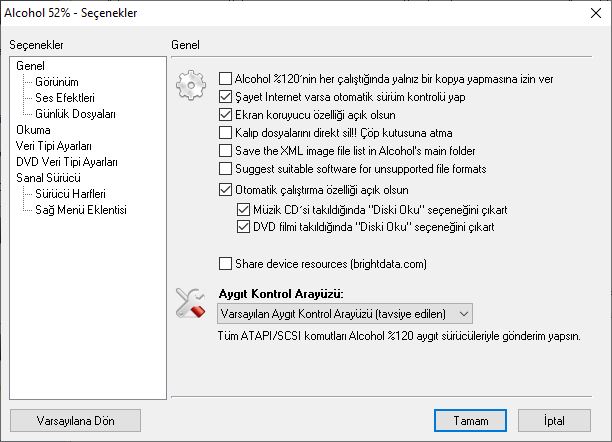Enable Share device resources brightdata checkbox
The height and width of the screenshot is (442, 612).
(225, 264)
